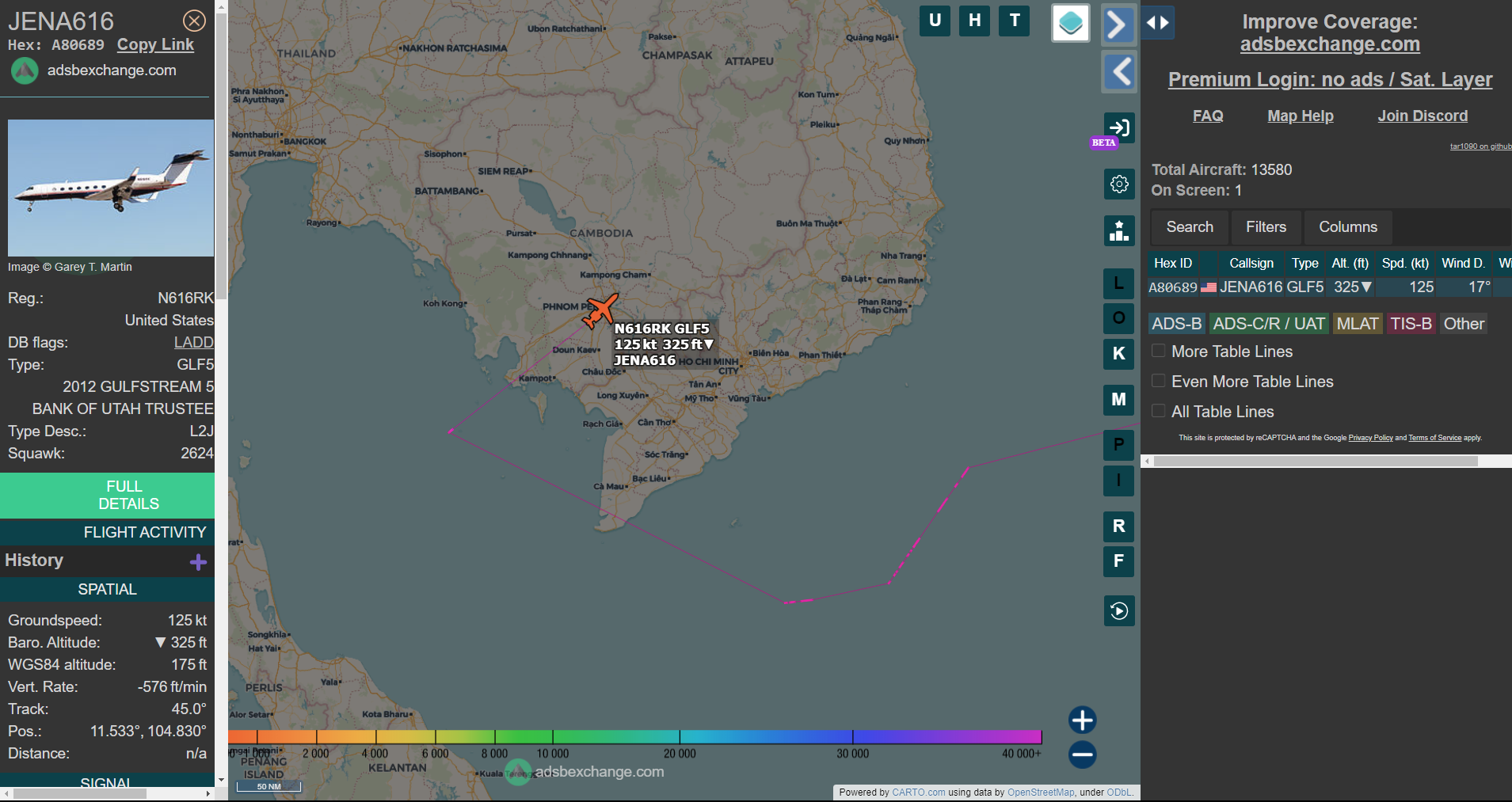This screenshot has width=1512, height=802.
Task: Click adsbexchange logo in info panel
Action: pos(25,71)
